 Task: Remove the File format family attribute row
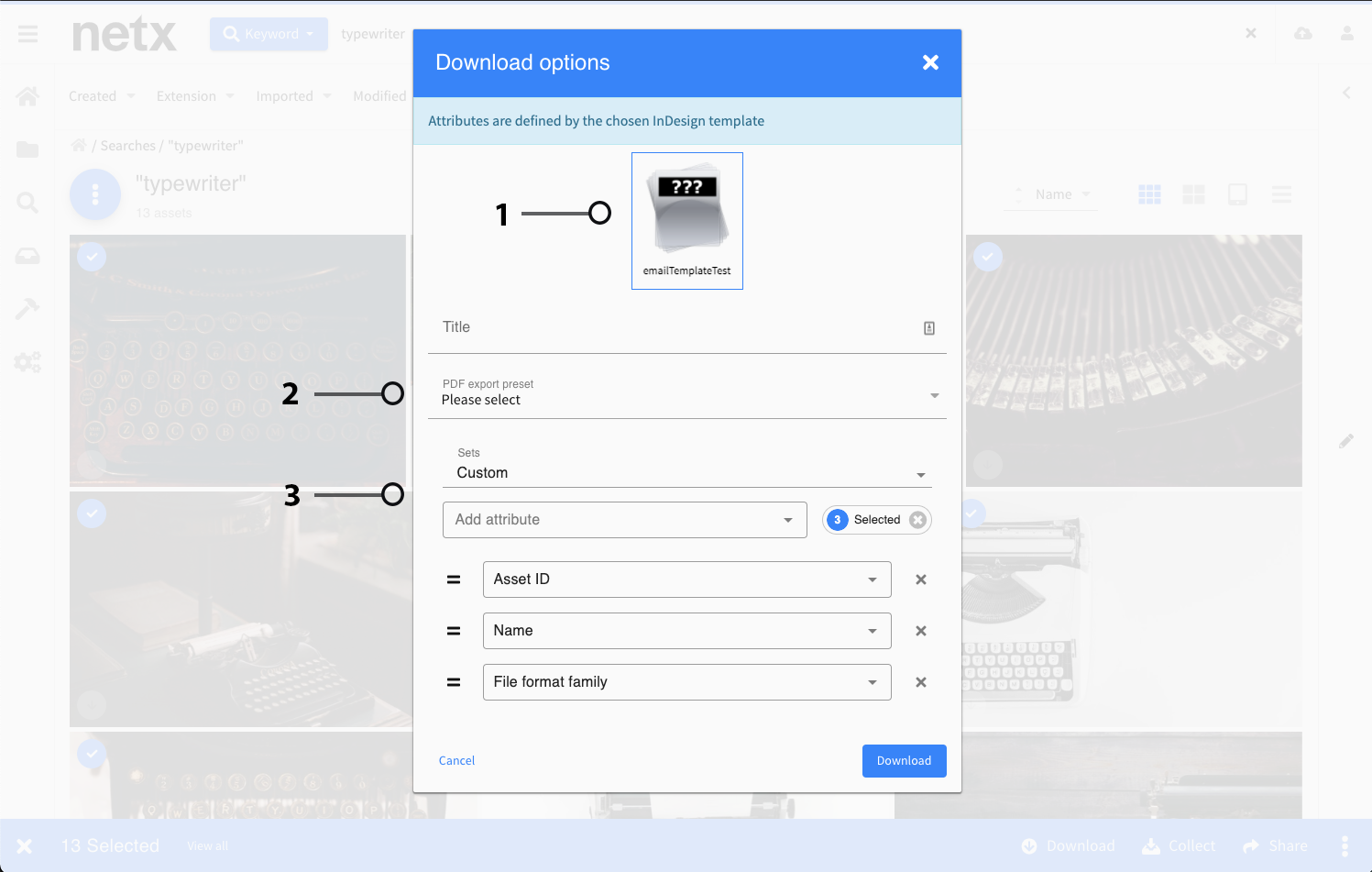921,682
